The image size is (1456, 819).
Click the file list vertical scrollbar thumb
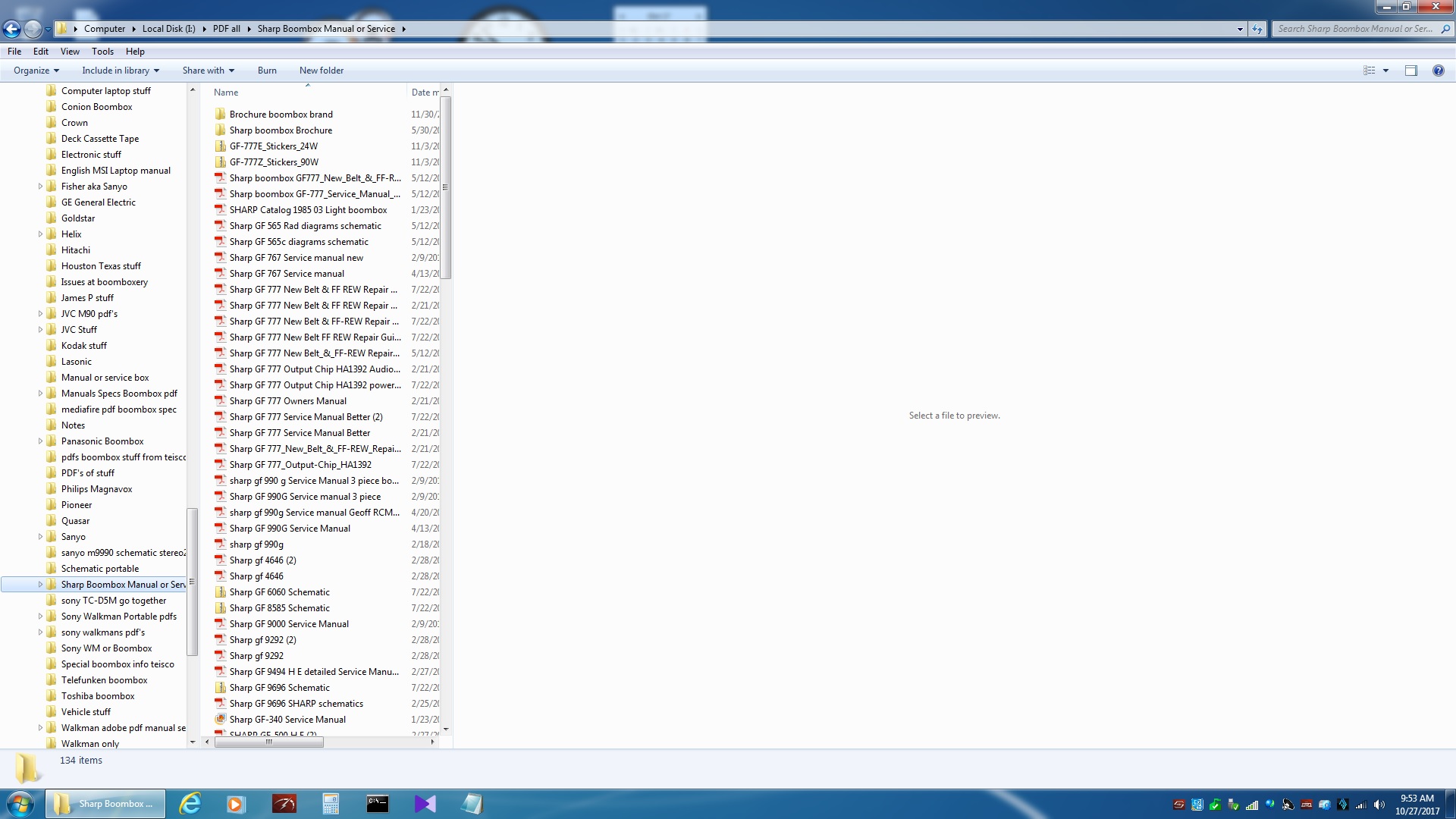[x=446, y=187]
